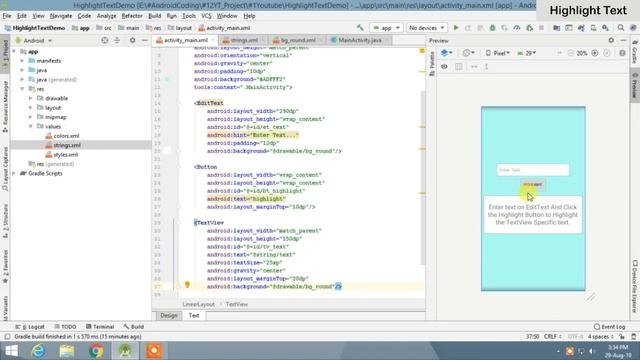Select styles.xml in project tree

tap(62, 155)
